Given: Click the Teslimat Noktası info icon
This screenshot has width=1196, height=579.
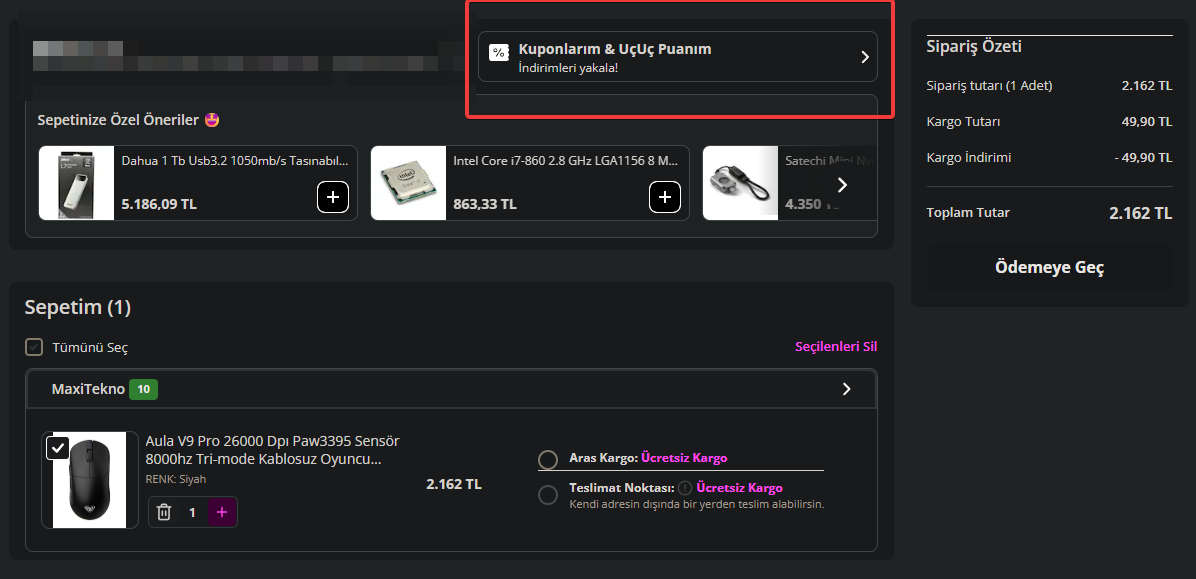Looking at the screenshot, I should pos(685,488).
